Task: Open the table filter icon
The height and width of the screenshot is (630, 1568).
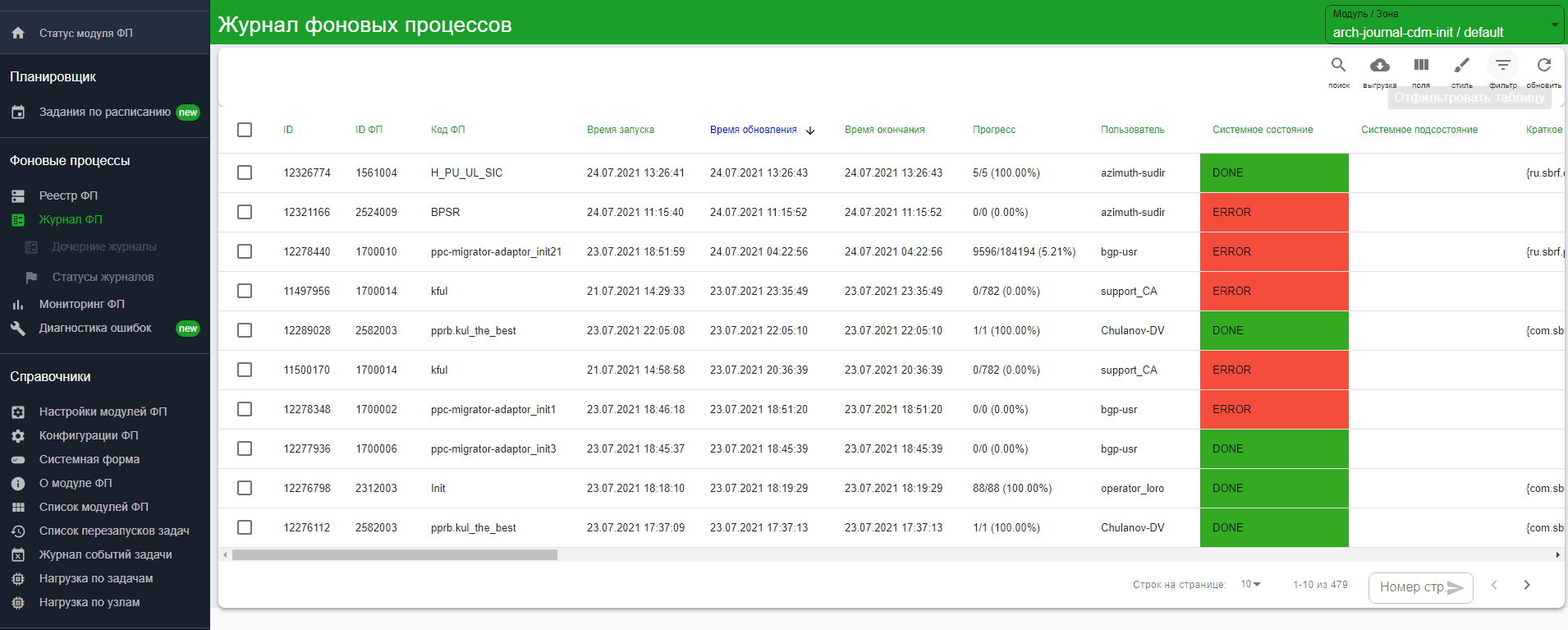Action: (1502, 66)
